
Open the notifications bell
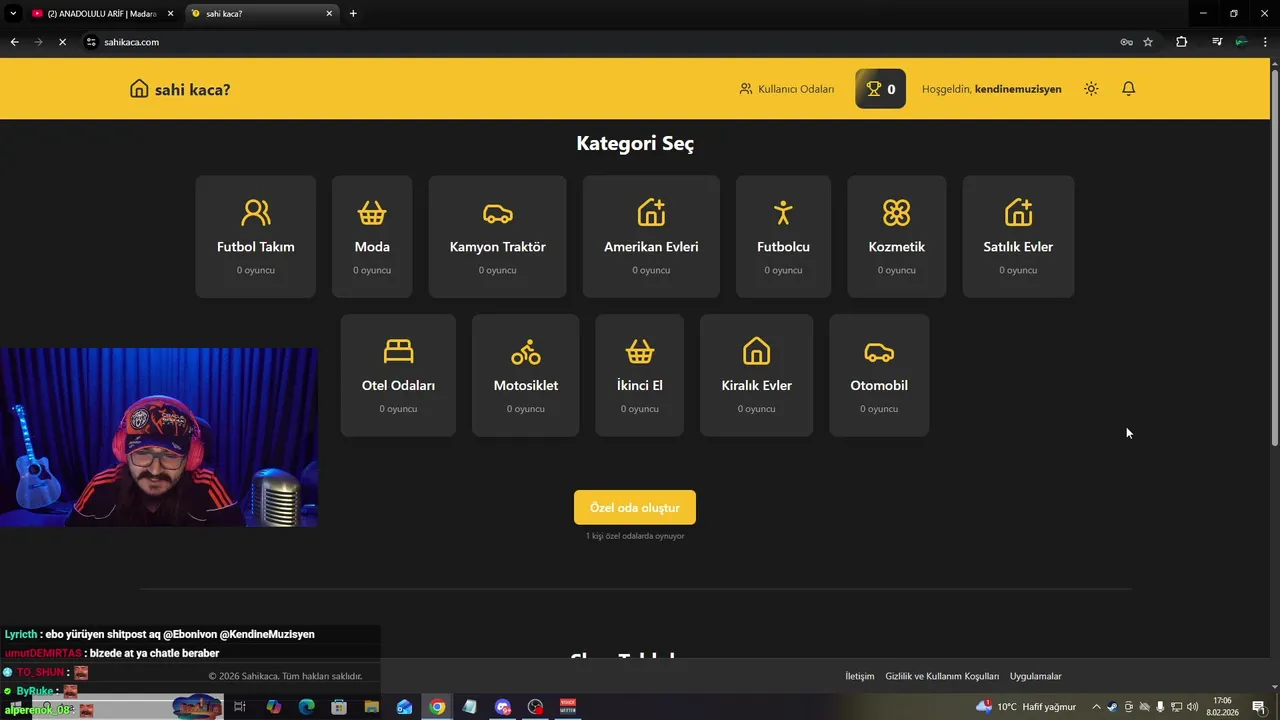pos(1128,89)
